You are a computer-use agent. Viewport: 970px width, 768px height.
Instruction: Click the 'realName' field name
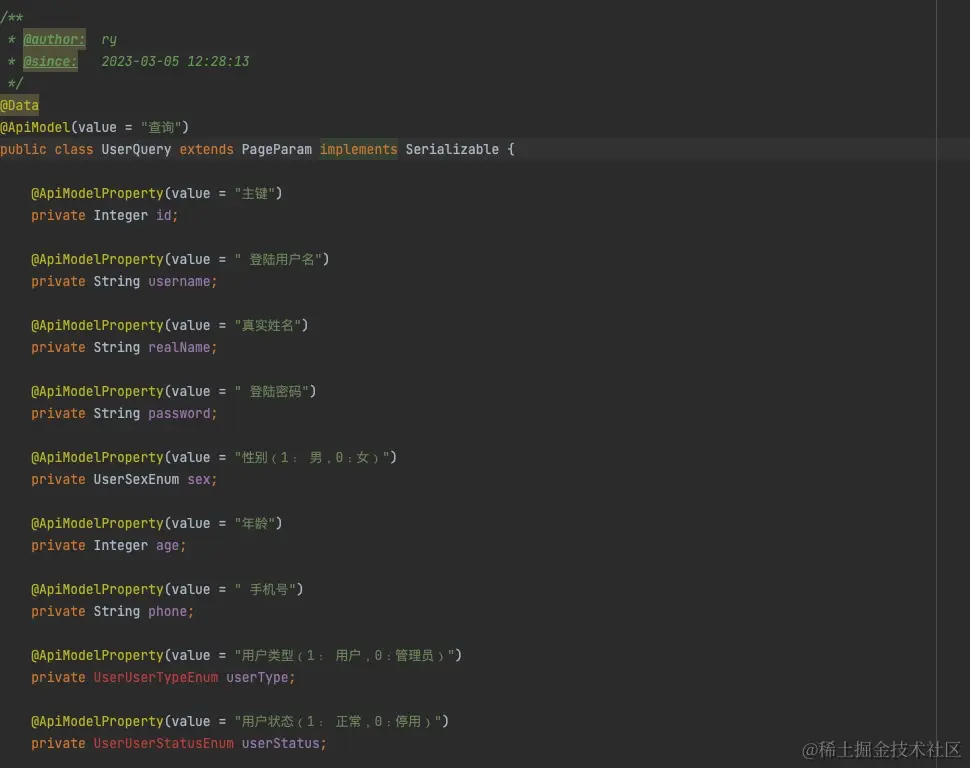pos(179,348)
